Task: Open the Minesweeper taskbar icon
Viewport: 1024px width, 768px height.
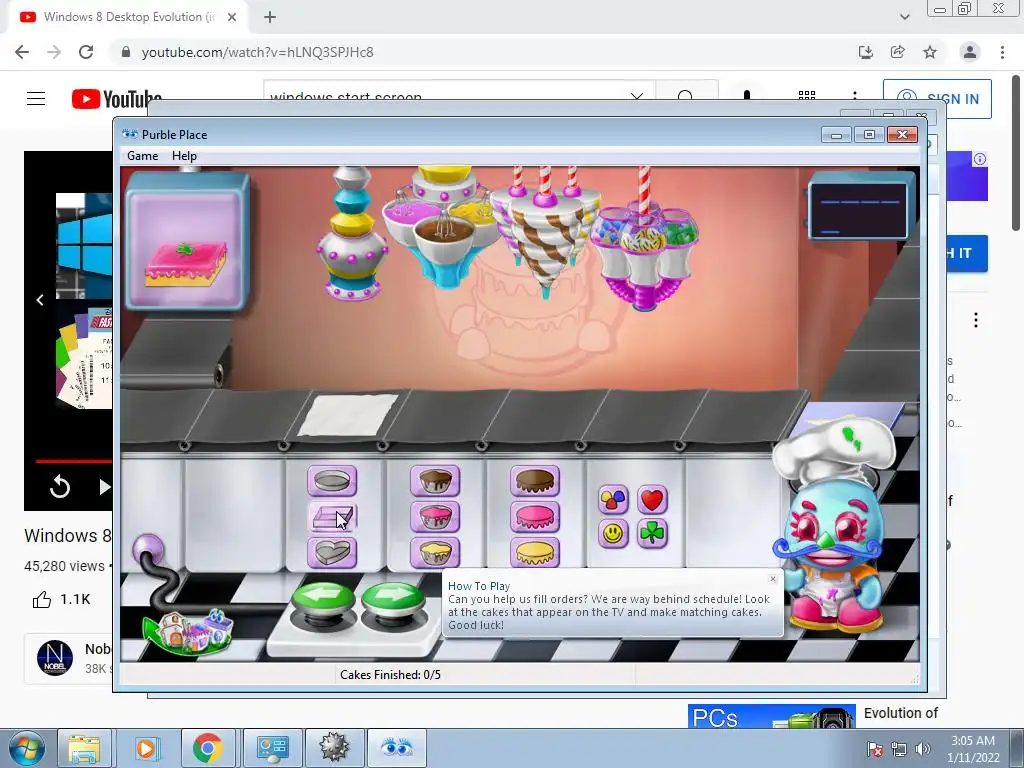Action: 334,748
